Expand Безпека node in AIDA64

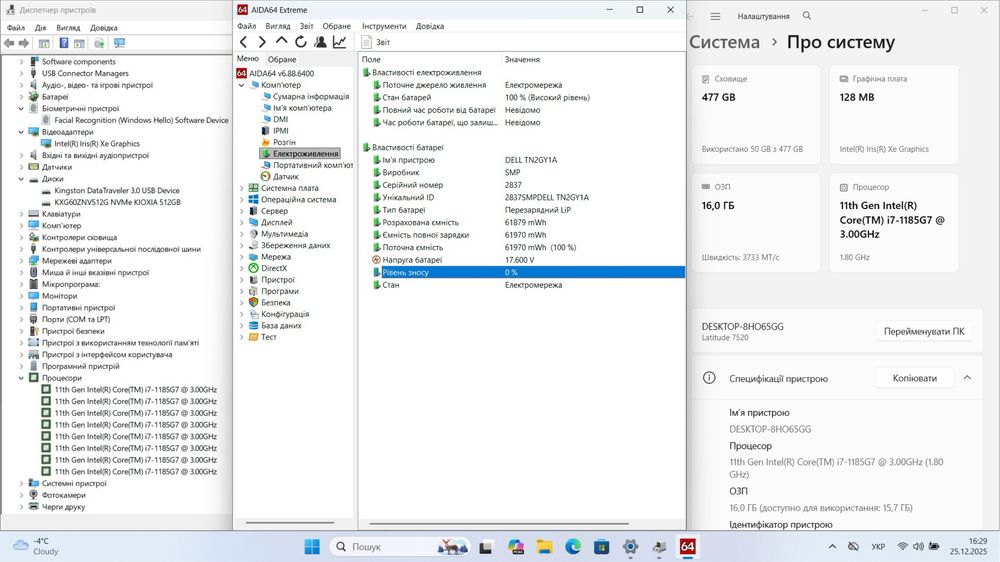coord(242,302)
